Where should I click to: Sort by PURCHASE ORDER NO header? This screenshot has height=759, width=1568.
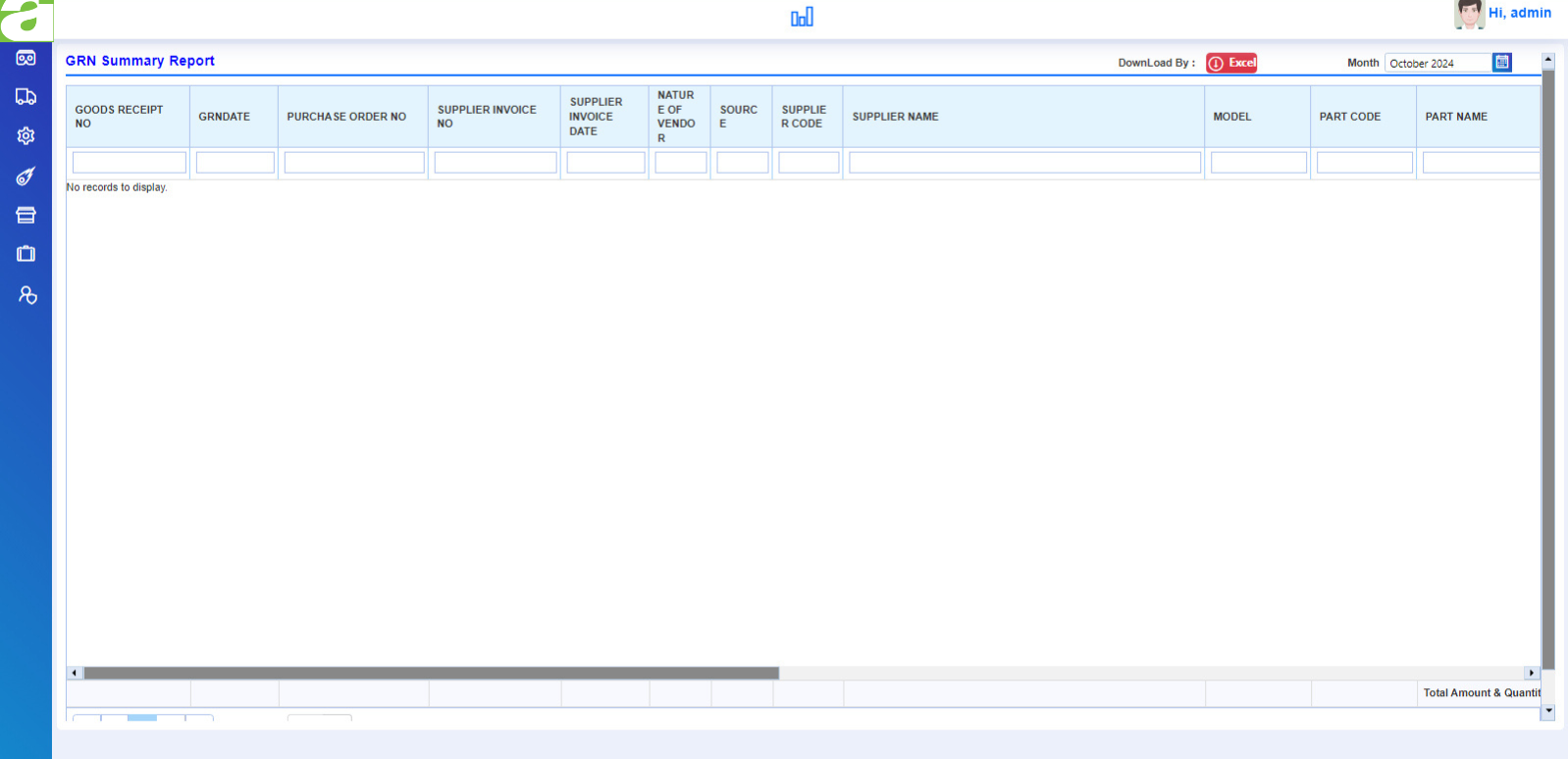point(346,117)
